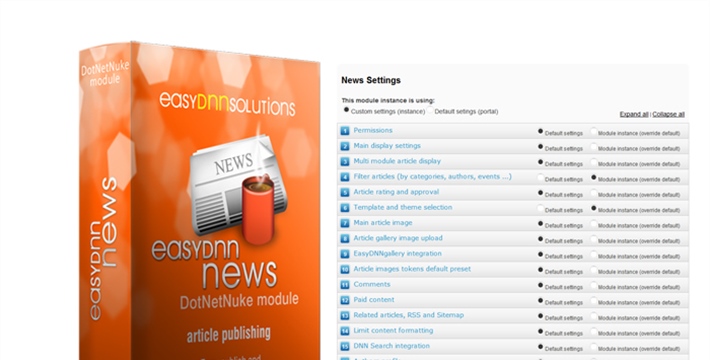Open Article images tokens default preset
This screenshot has height=360, width=710.
click(x=412, y=269)
